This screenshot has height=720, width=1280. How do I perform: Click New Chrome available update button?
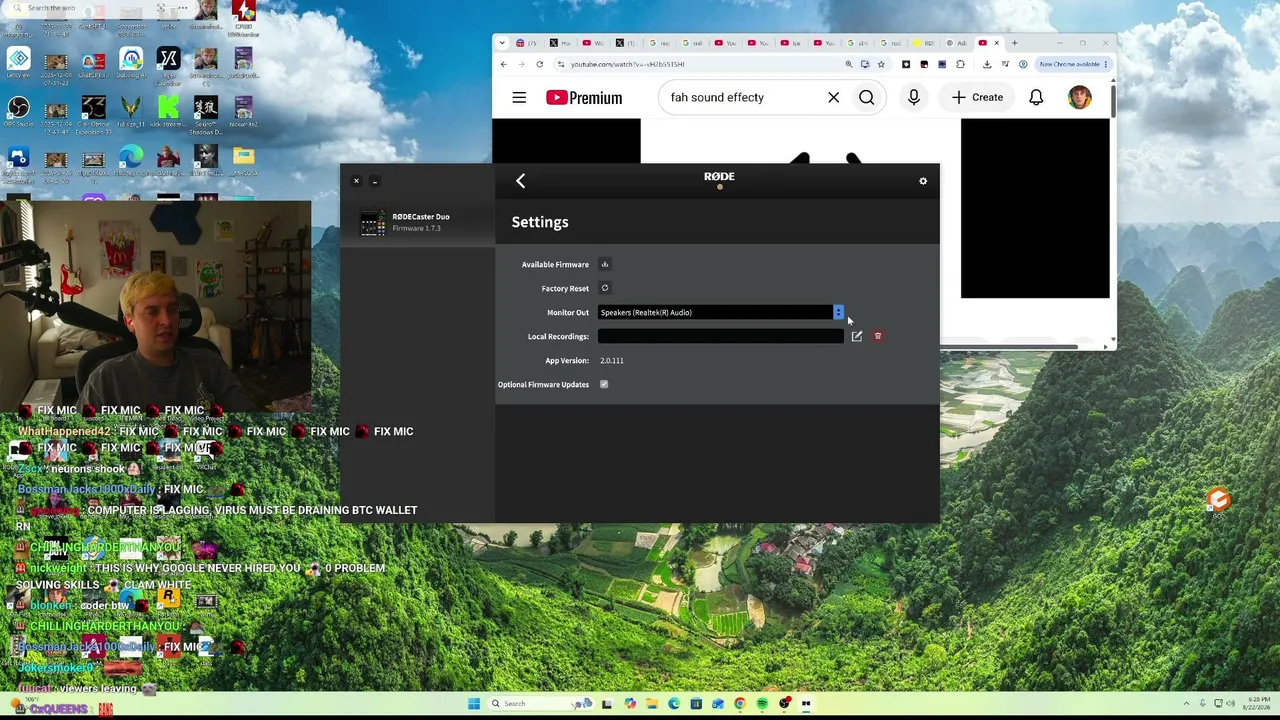coord(1072,64)
